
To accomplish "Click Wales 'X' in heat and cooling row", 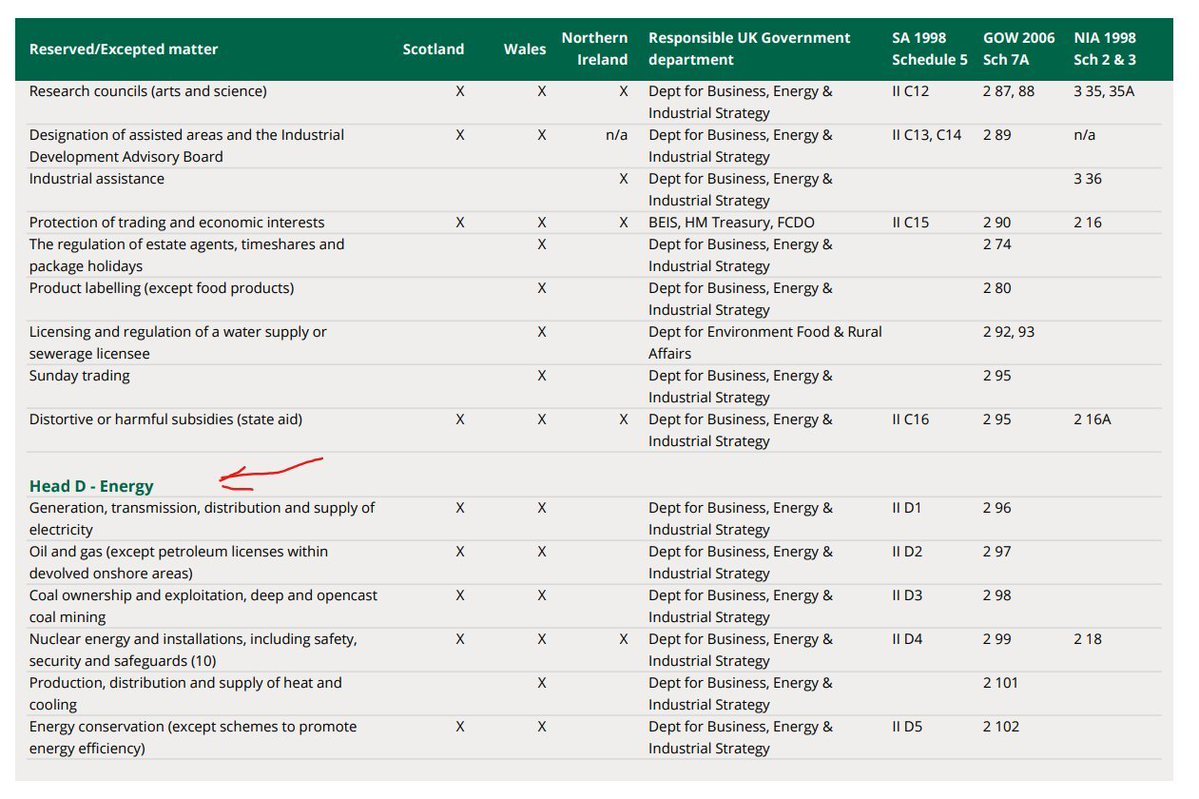I will [x=541, y=683].
